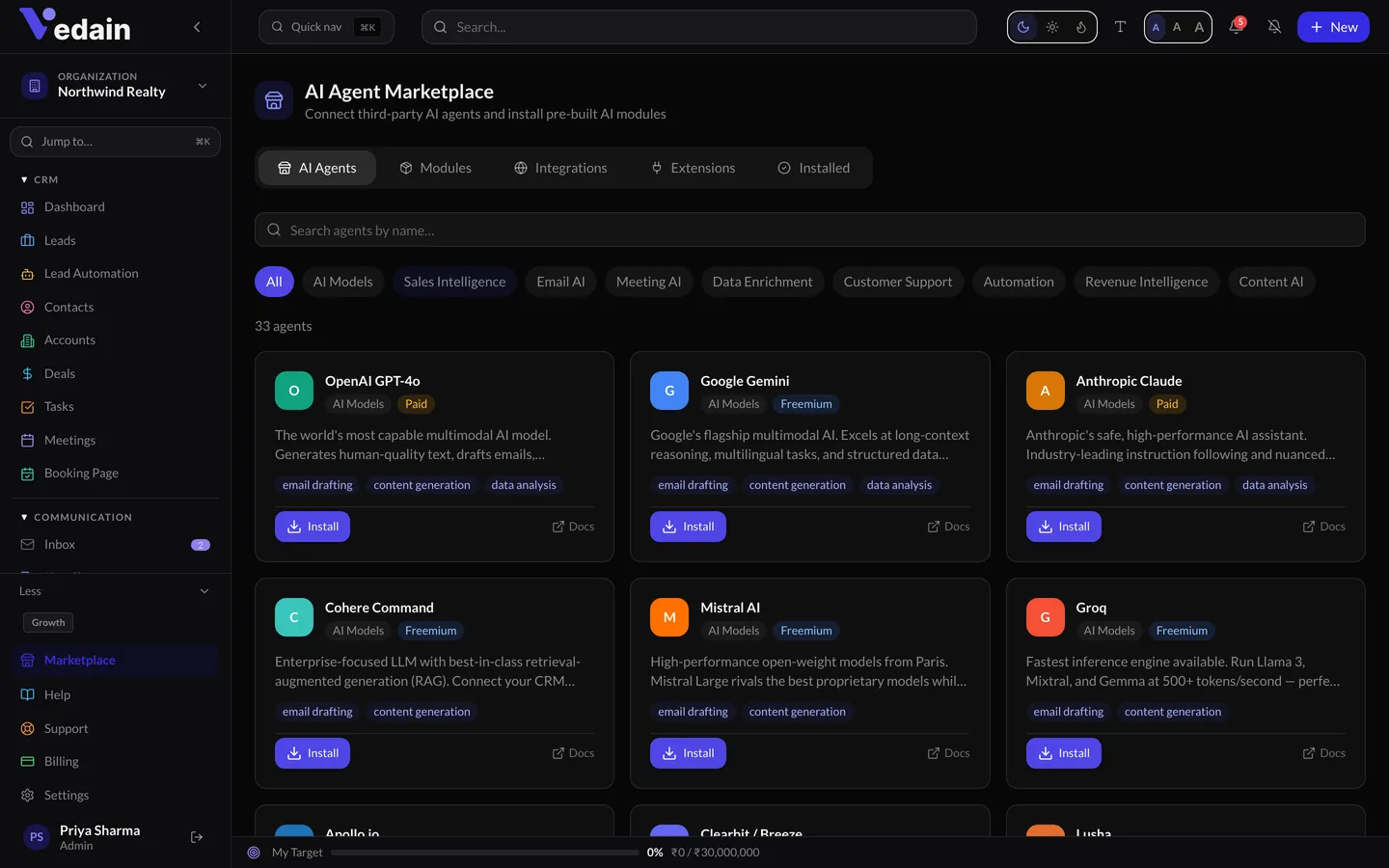Open the notifications bell icon
The height and width of the screenshot is (868, 1389).
click(x=1236, y=27)
